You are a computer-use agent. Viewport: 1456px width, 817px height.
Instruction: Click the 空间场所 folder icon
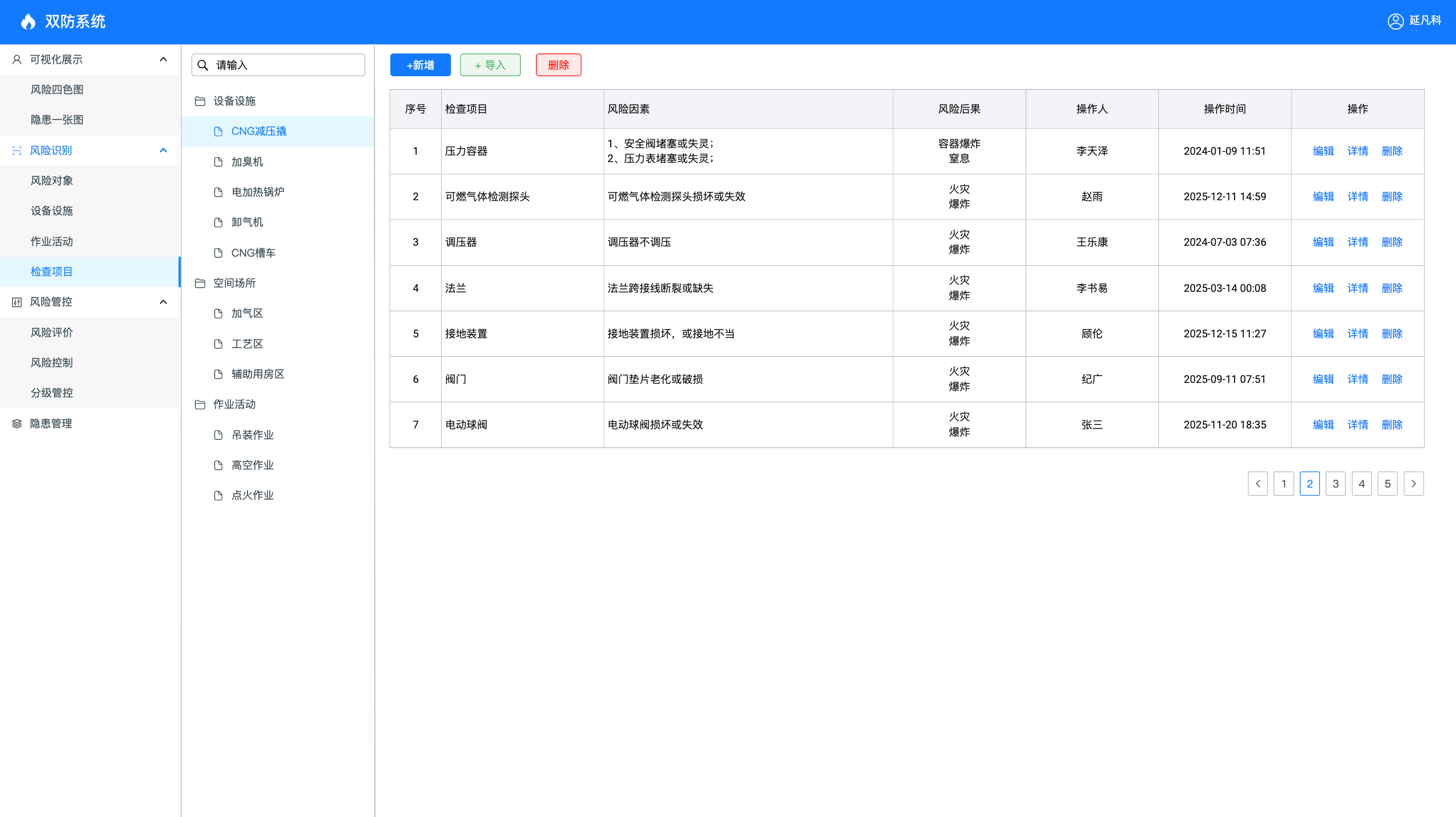pos(200,283)
